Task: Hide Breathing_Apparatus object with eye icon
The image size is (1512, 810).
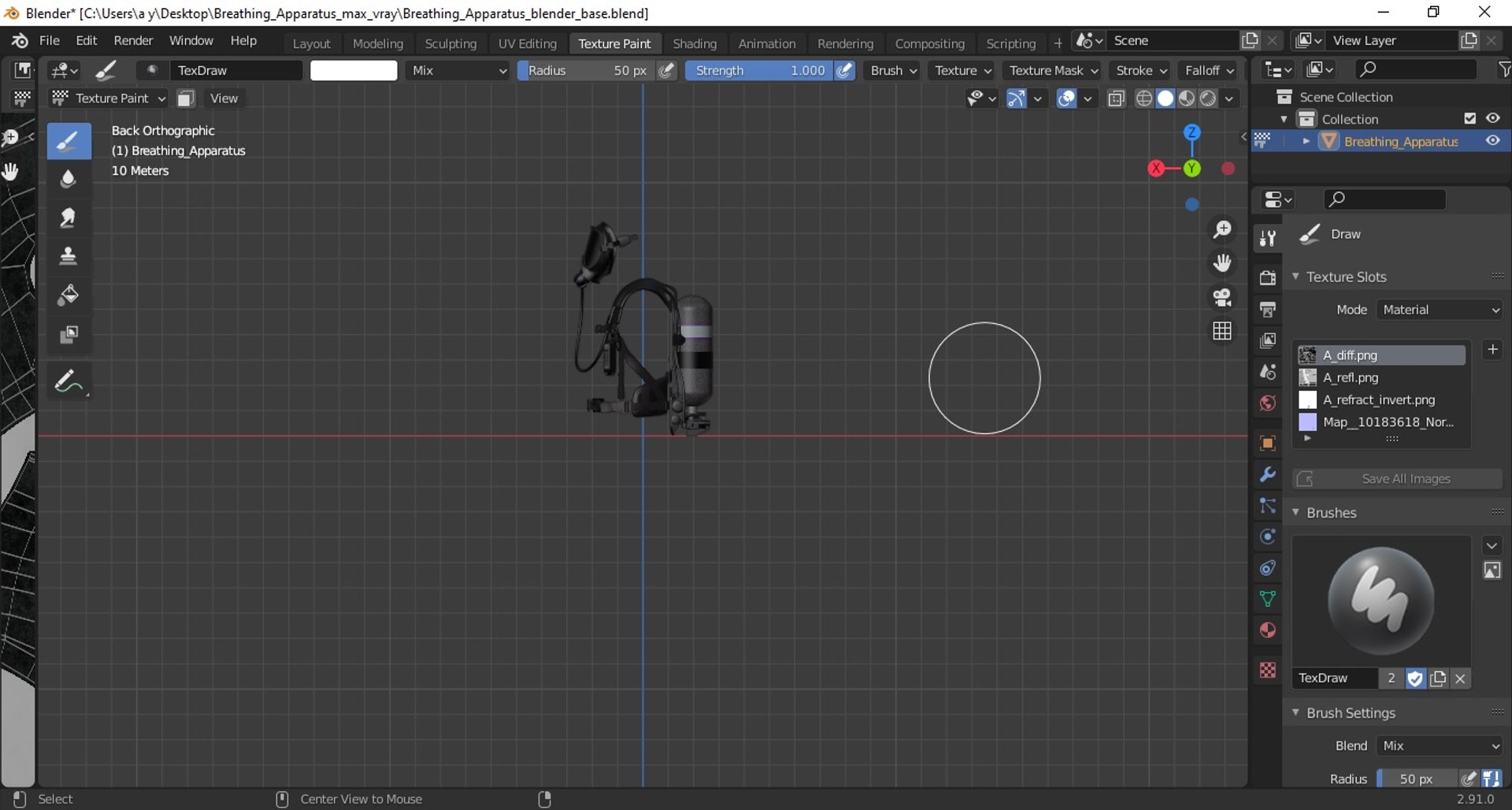Action: [x=1492, y=141]
